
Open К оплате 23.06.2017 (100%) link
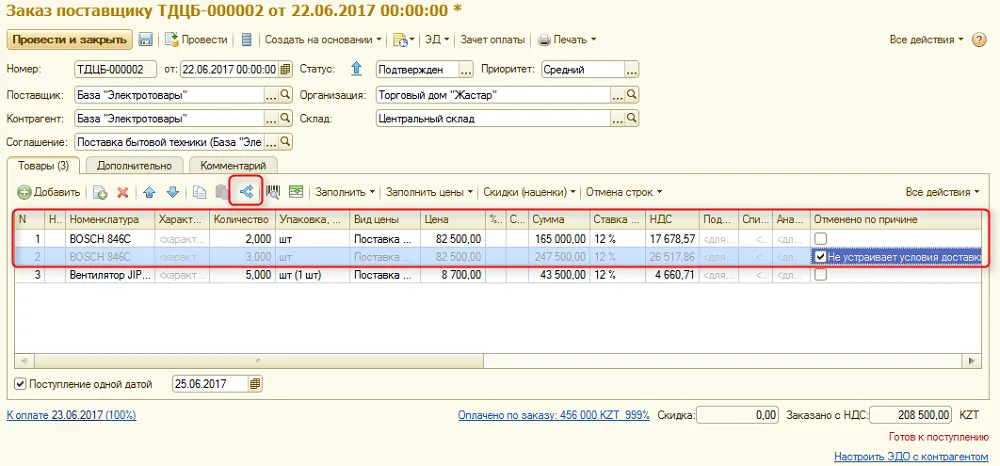(x=71, y=415)
